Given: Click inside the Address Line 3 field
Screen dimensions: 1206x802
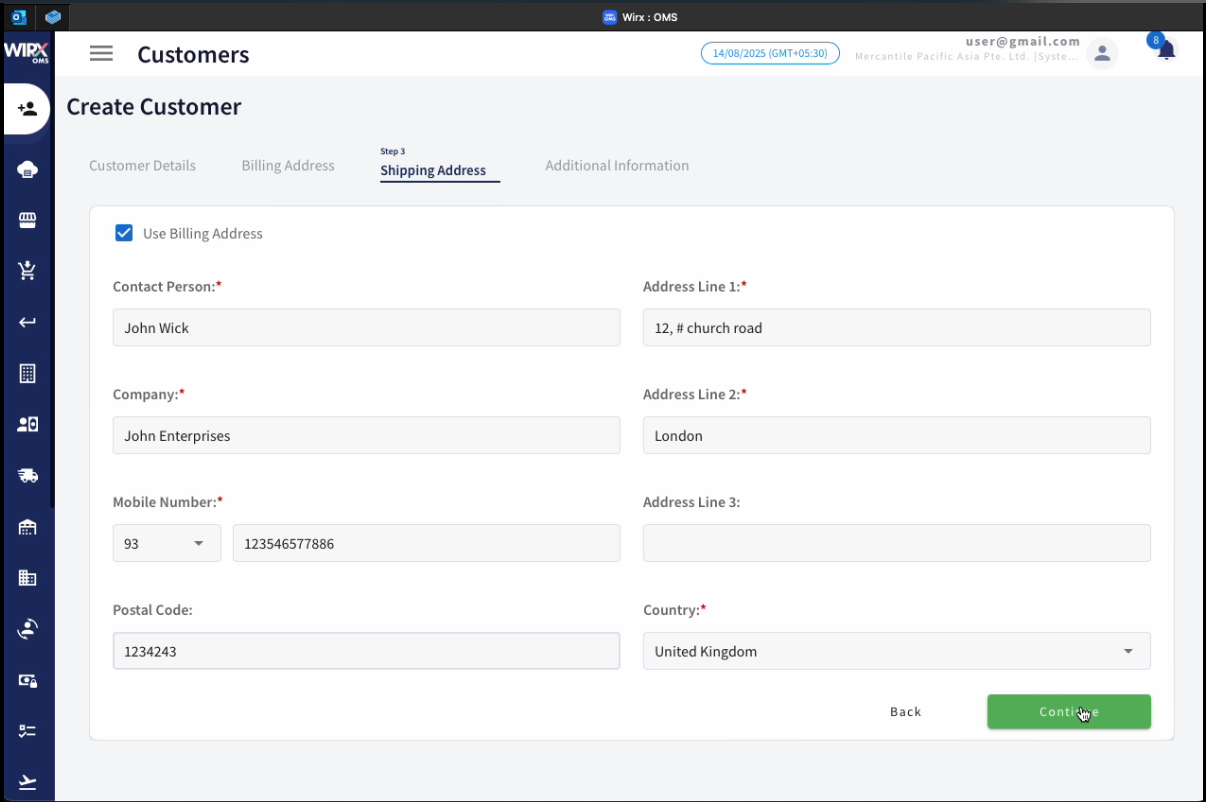Looking at the screenshot, I should pyautogui.click(x=896, y=543).
